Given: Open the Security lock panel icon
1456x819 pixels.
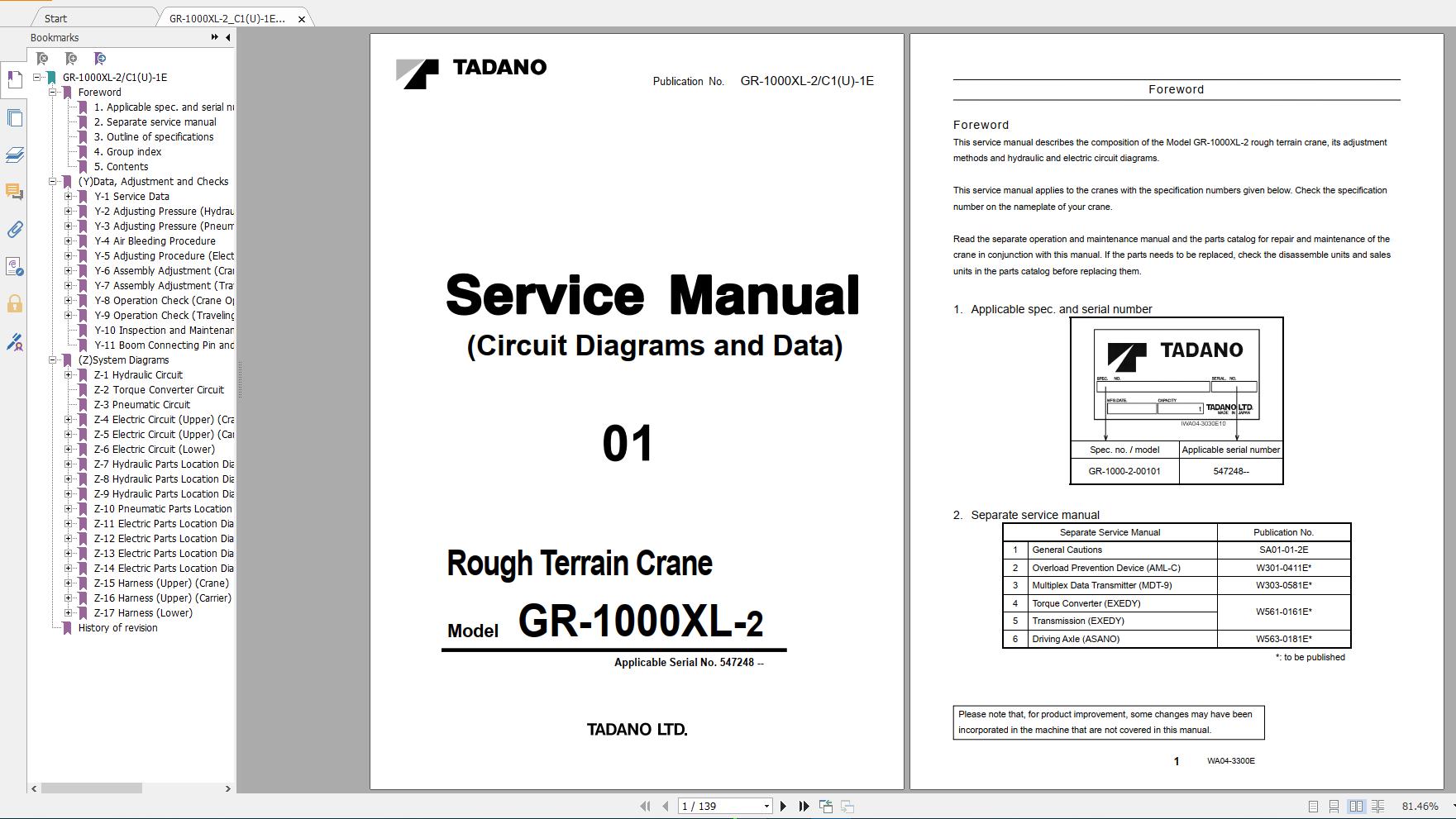Looking at the screenshot, I should click(14, 304).
